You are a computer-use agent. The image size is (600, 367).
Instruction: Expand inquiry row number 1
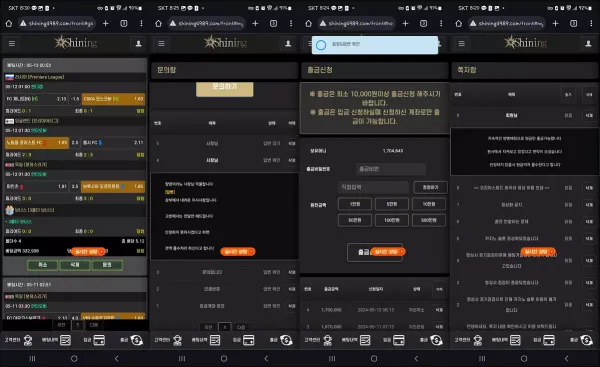click(225, 306)
